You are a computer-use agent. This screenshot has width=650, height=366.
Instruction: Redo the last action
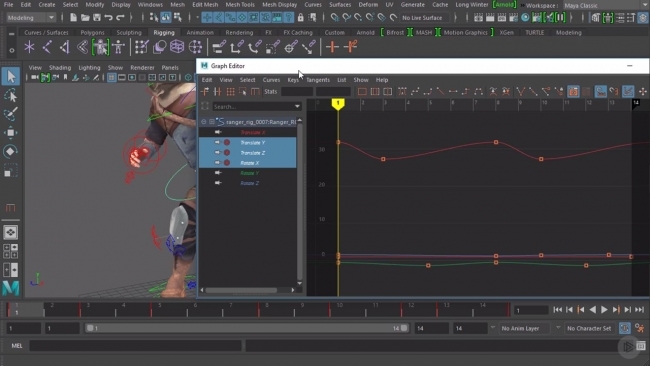point(120,17)
